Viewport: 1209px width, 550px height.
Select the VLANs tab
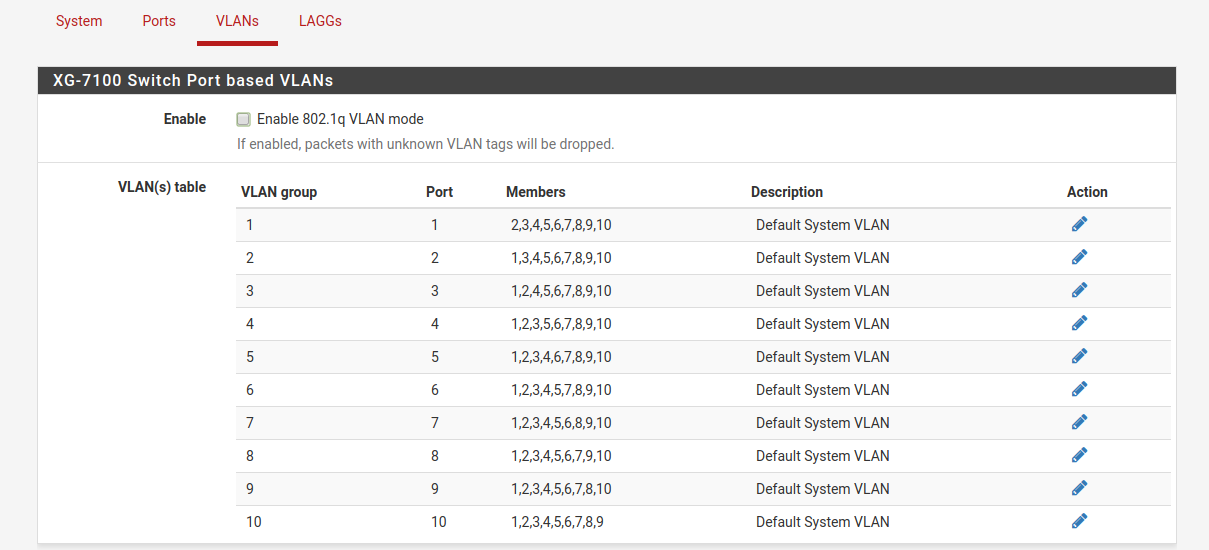[x=237, y=21]
